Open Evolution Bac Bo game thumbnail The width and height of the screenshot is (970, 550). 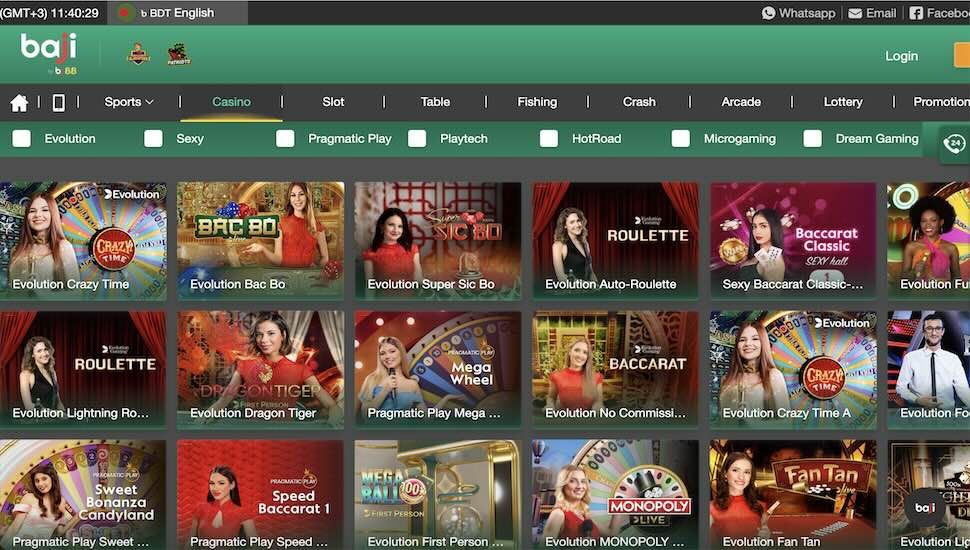260,241
